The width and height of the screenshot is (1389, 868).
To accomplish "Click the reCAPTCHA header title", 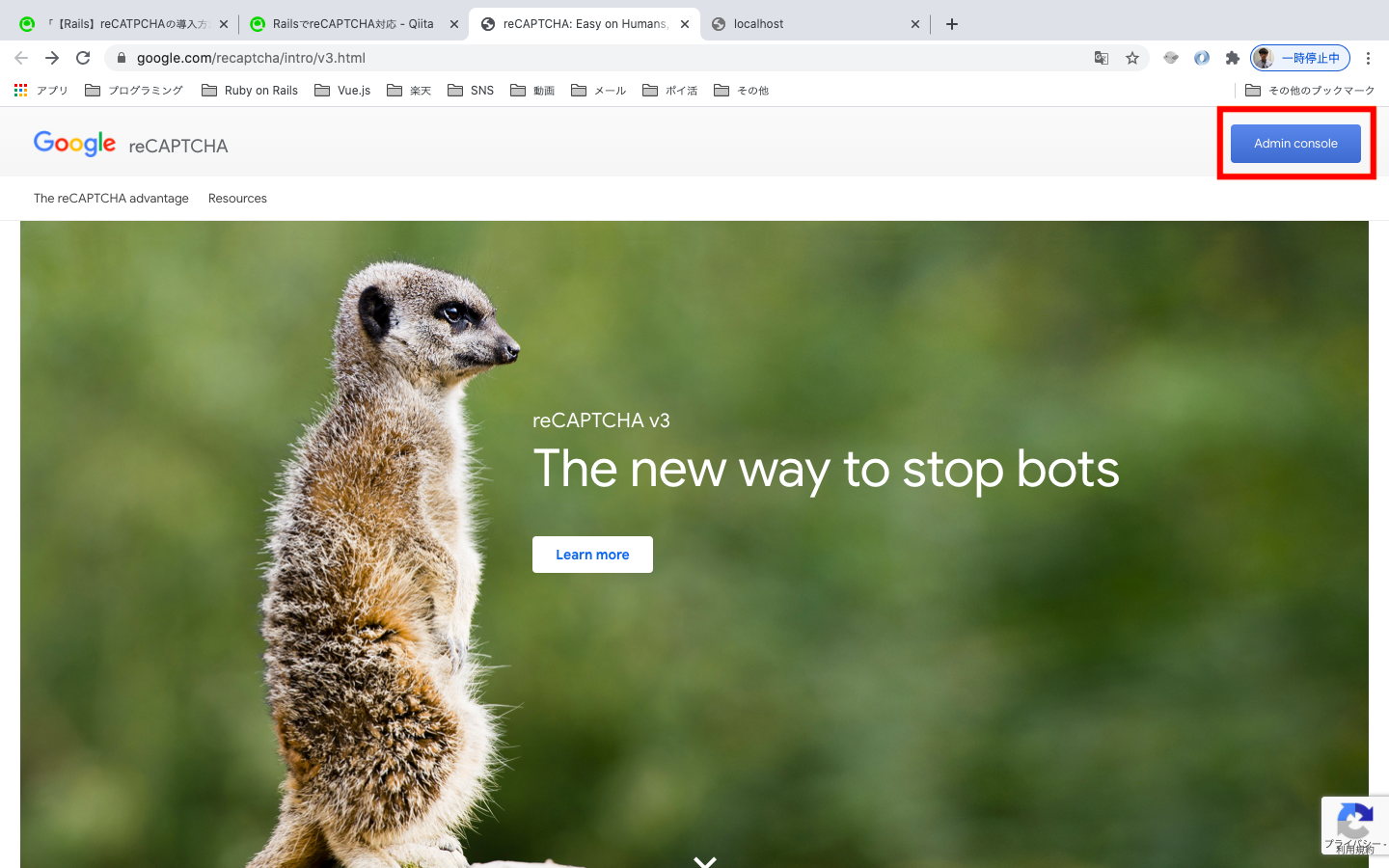I will (x=178, y=146).
